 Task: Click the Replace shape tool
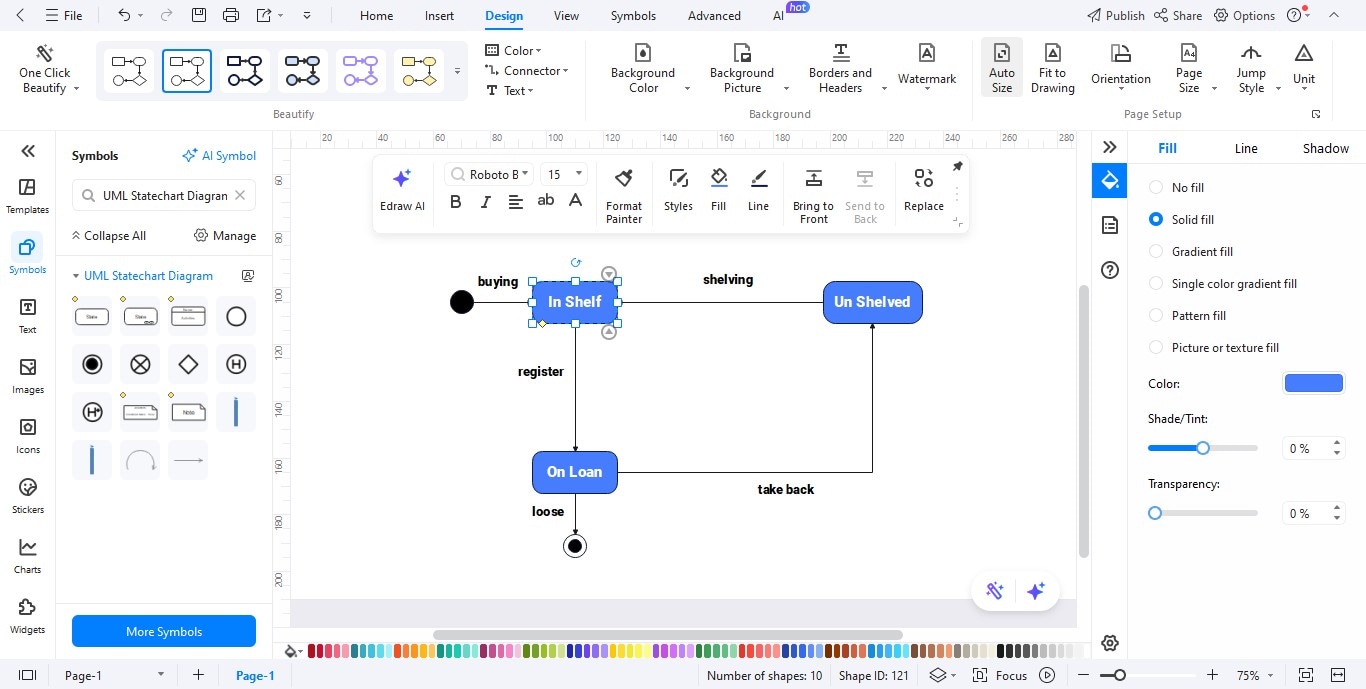pos(924,190)
